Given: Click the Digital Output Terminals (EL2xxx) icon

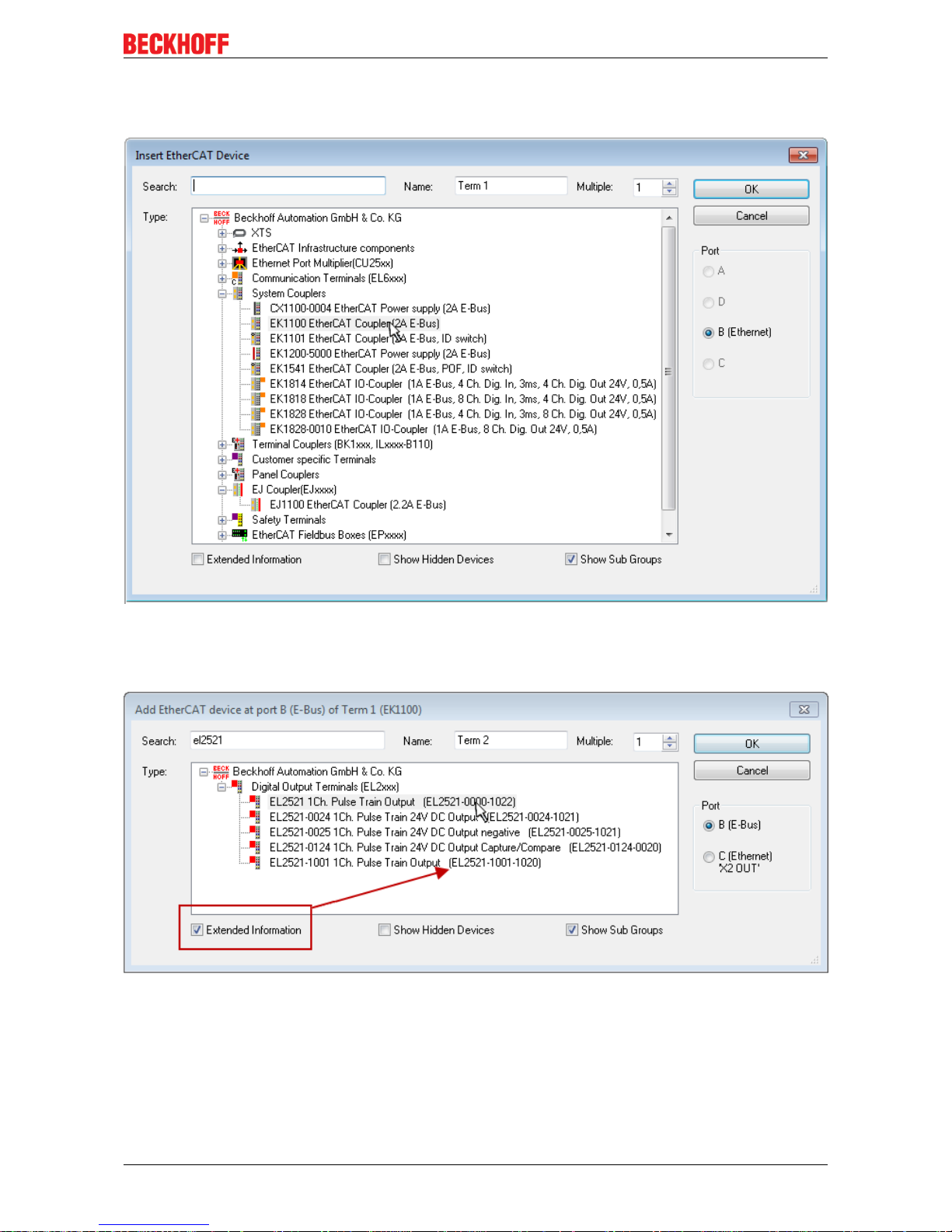Looking at the screenshot, I should [x=237, y=787].
